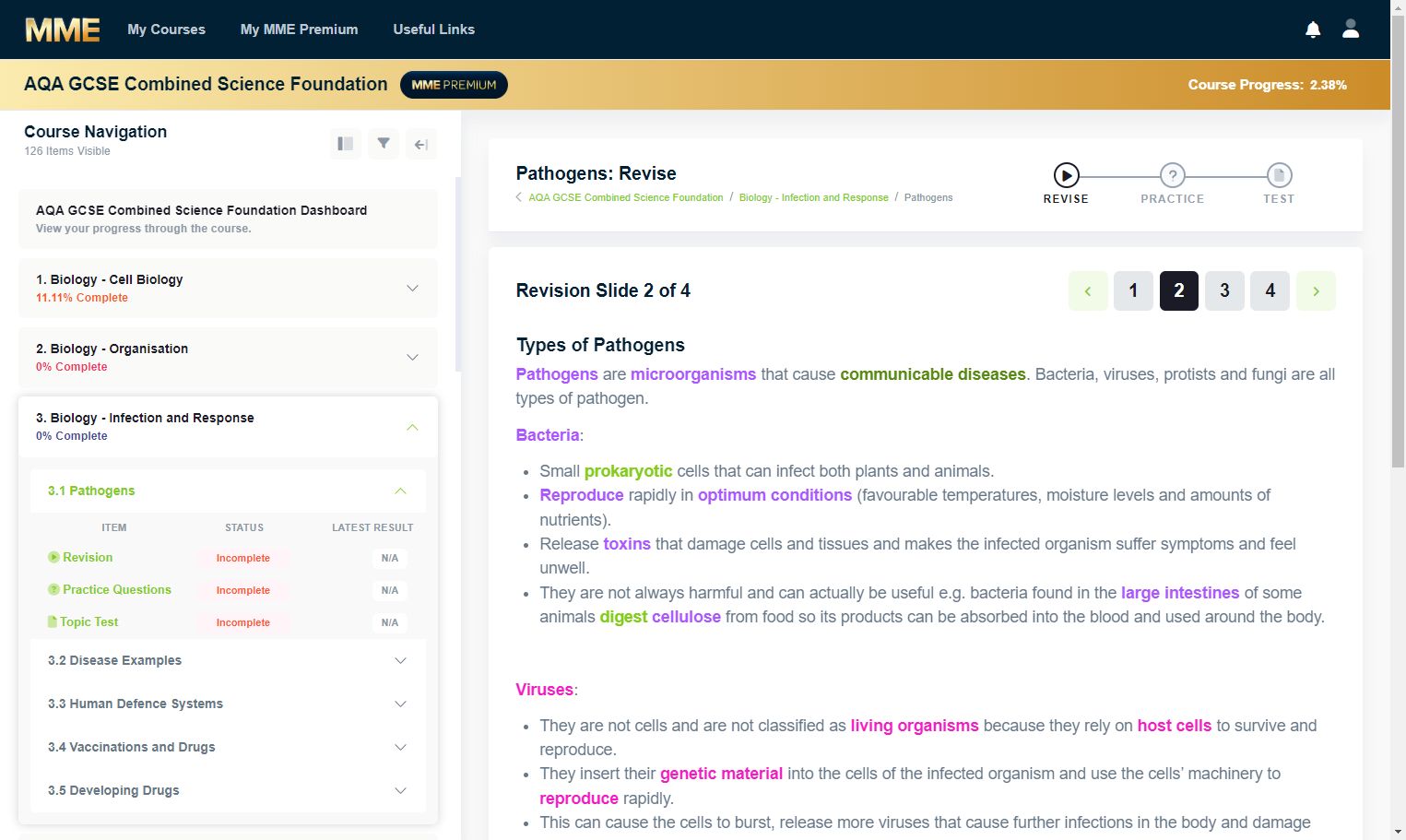Click the Revise play step icon
The width and height of the screenshot is (1406, 840).
click(1066, 175)
